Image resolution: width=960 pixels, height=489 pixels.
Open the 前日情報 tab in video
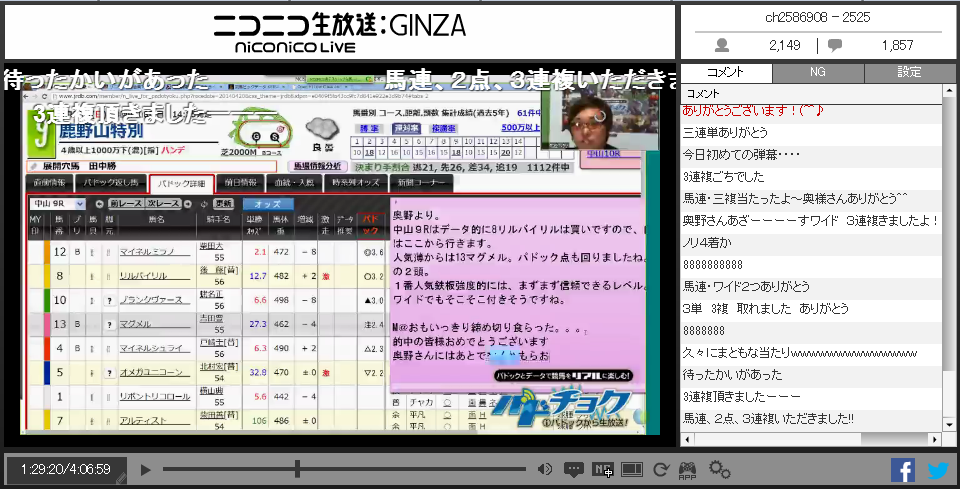[x=241, y=182]
